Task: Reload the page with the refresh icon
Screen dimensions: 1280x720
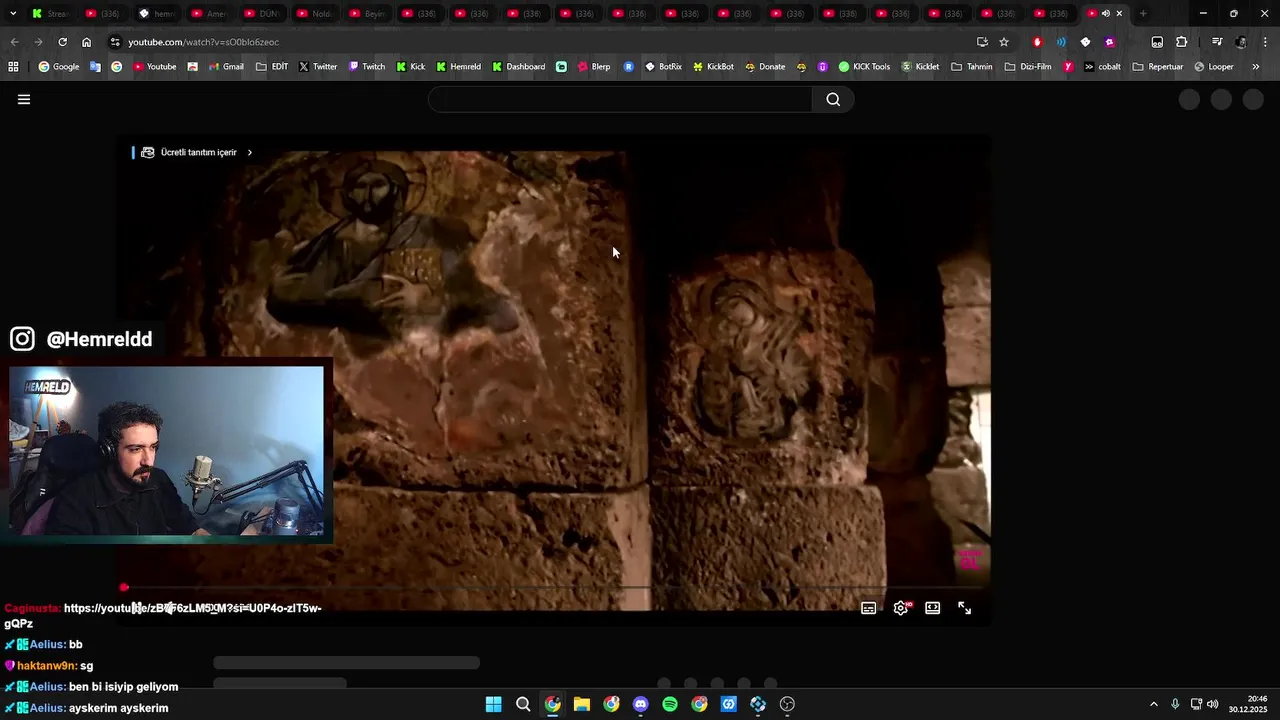Action: point(62,42)
